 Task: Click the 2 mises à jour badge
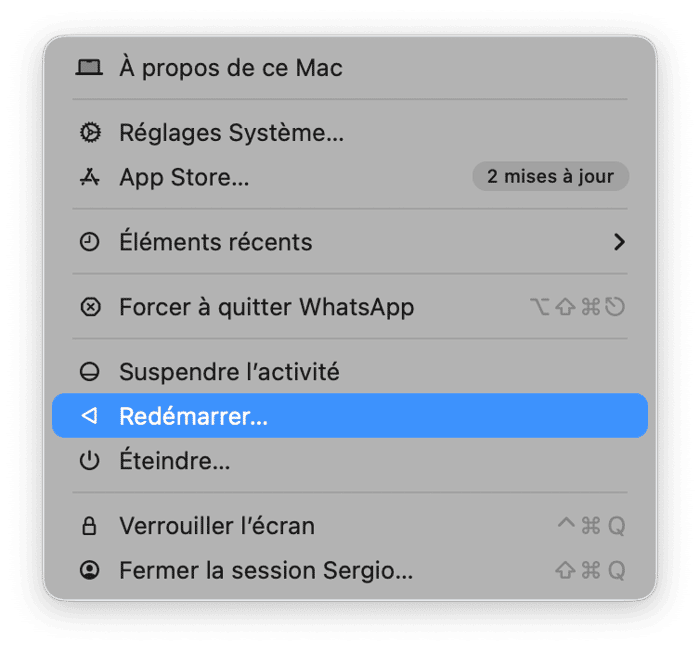[x=550, y=177]
